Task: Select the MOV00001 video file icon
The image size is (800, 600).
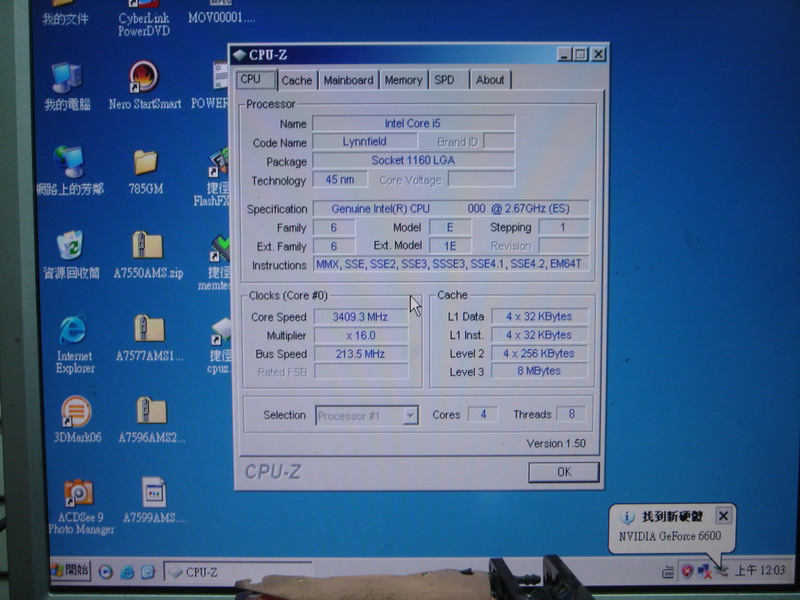Action: pyautogui.click(x=221, y=12)
